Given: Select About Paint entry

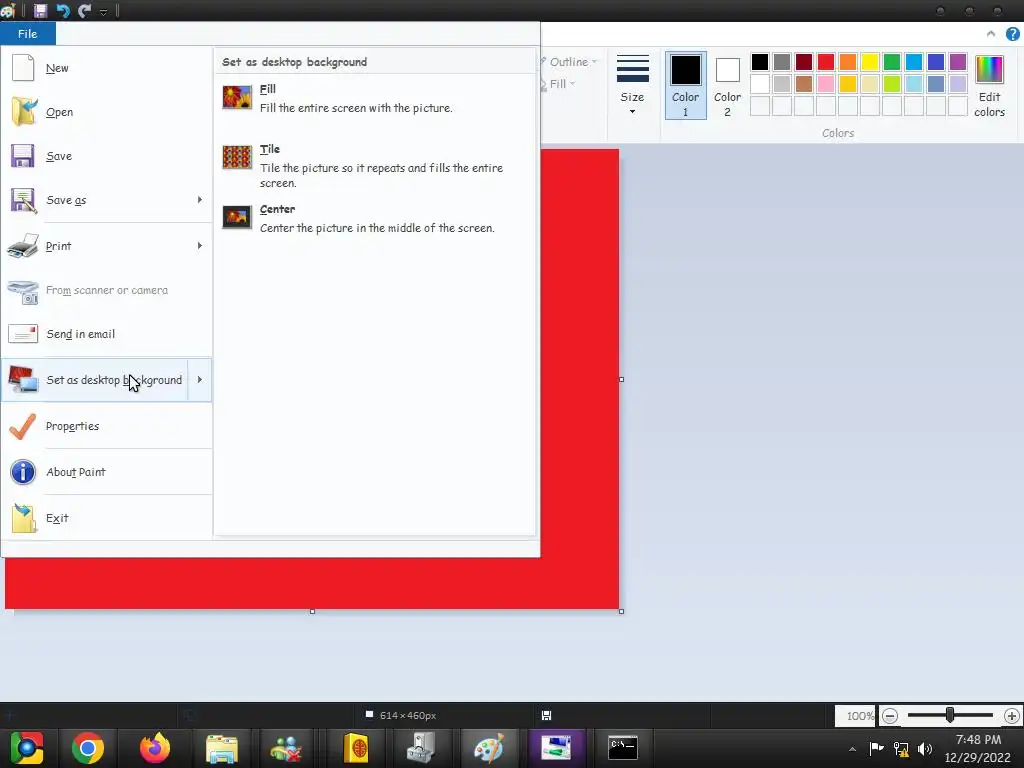Looking at the screenshot, I should click(x=106, y=472).
